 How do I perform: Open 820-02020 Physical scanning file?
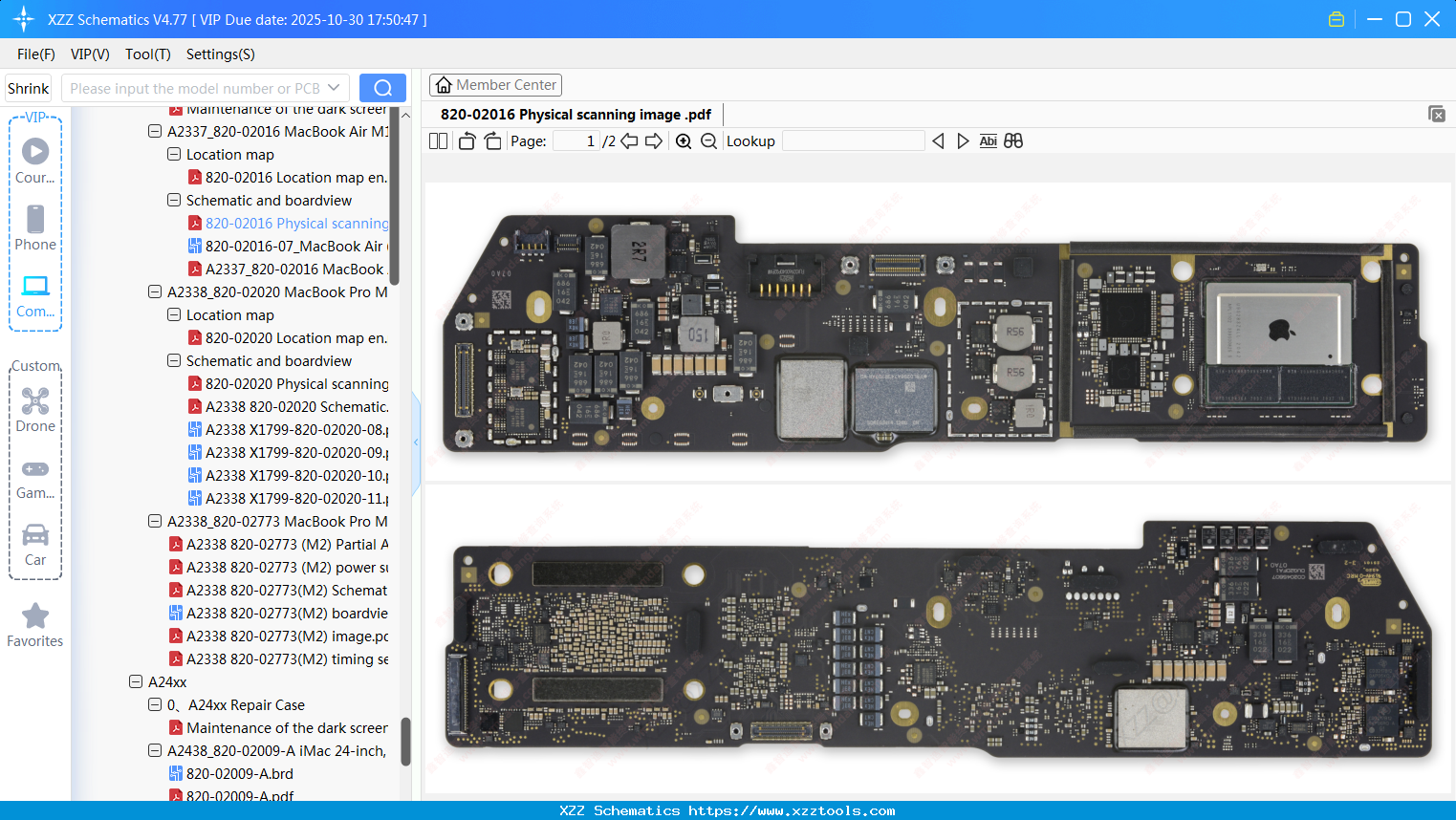(288, 384)
